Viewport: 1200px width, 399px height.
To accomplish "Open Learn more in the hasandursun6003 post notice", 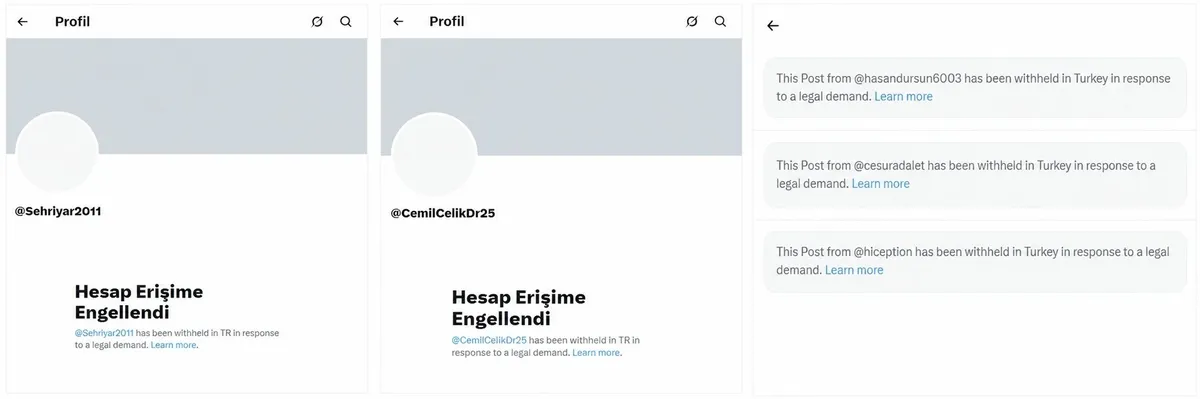I will (903, 97).
